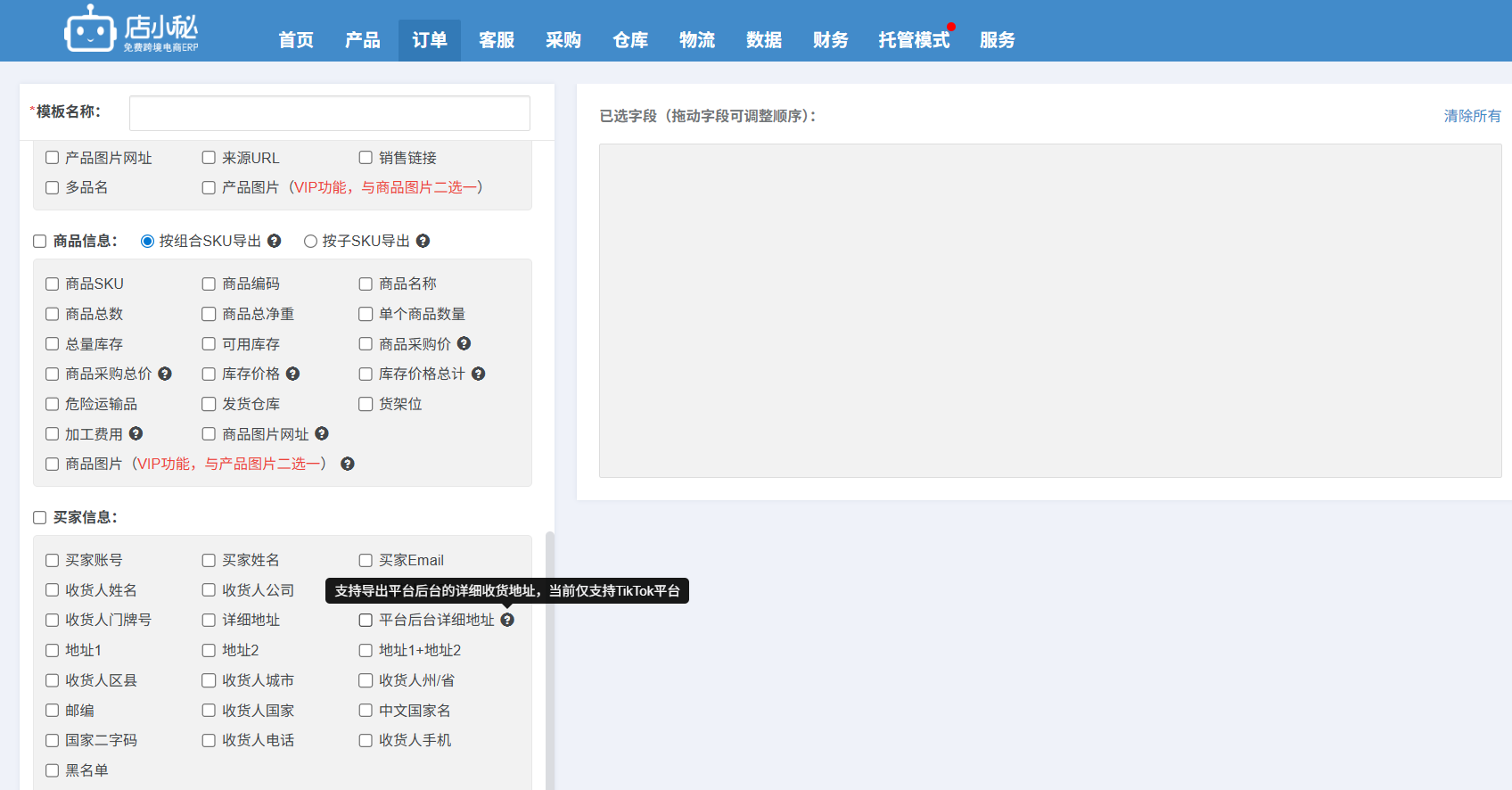Open the 订单 menu tab
The width and height of the screenshot is (1512, 790).
[x=429, y=40]
